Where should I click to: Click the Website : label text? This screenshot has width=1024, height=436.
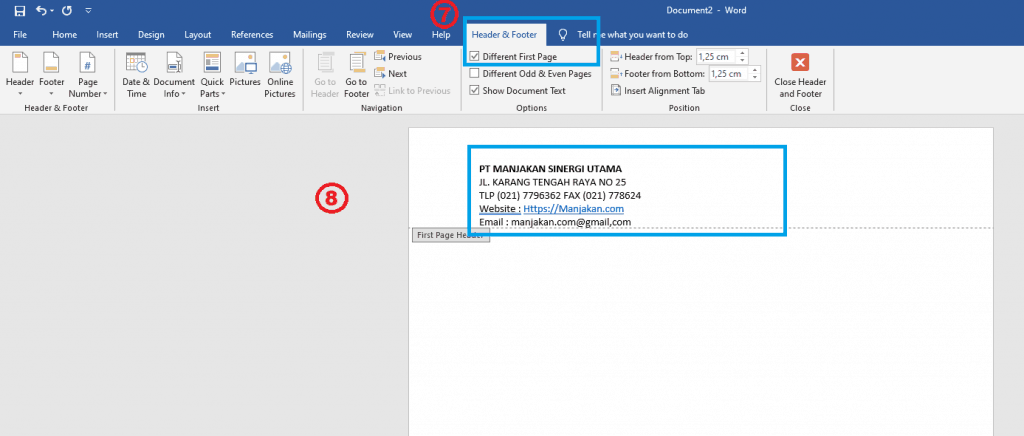[x=500, y=209]
